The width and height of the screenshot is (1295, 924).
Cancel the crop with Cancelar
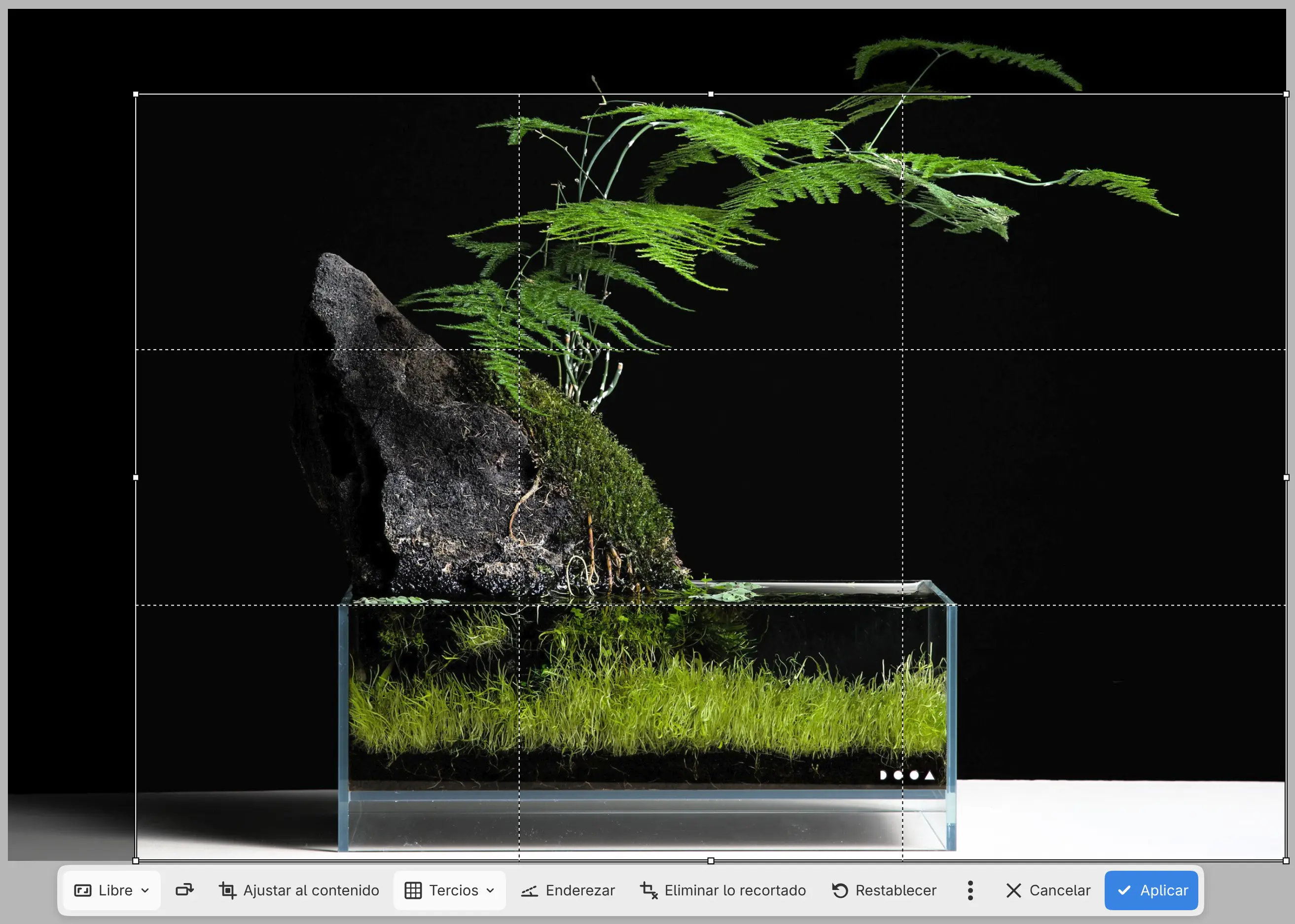[x=1048, y=890]
